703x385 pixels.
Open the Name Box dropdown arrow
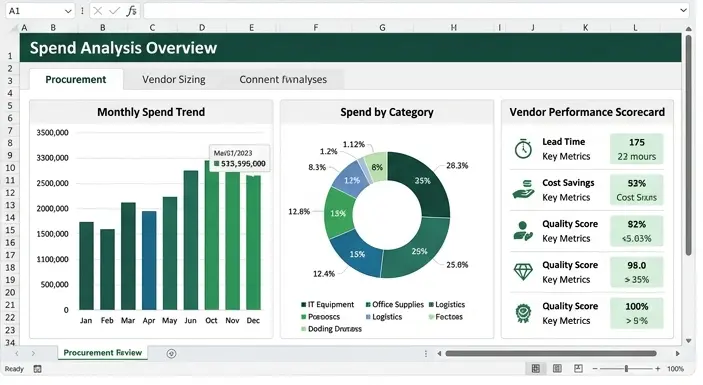(68, 11)
